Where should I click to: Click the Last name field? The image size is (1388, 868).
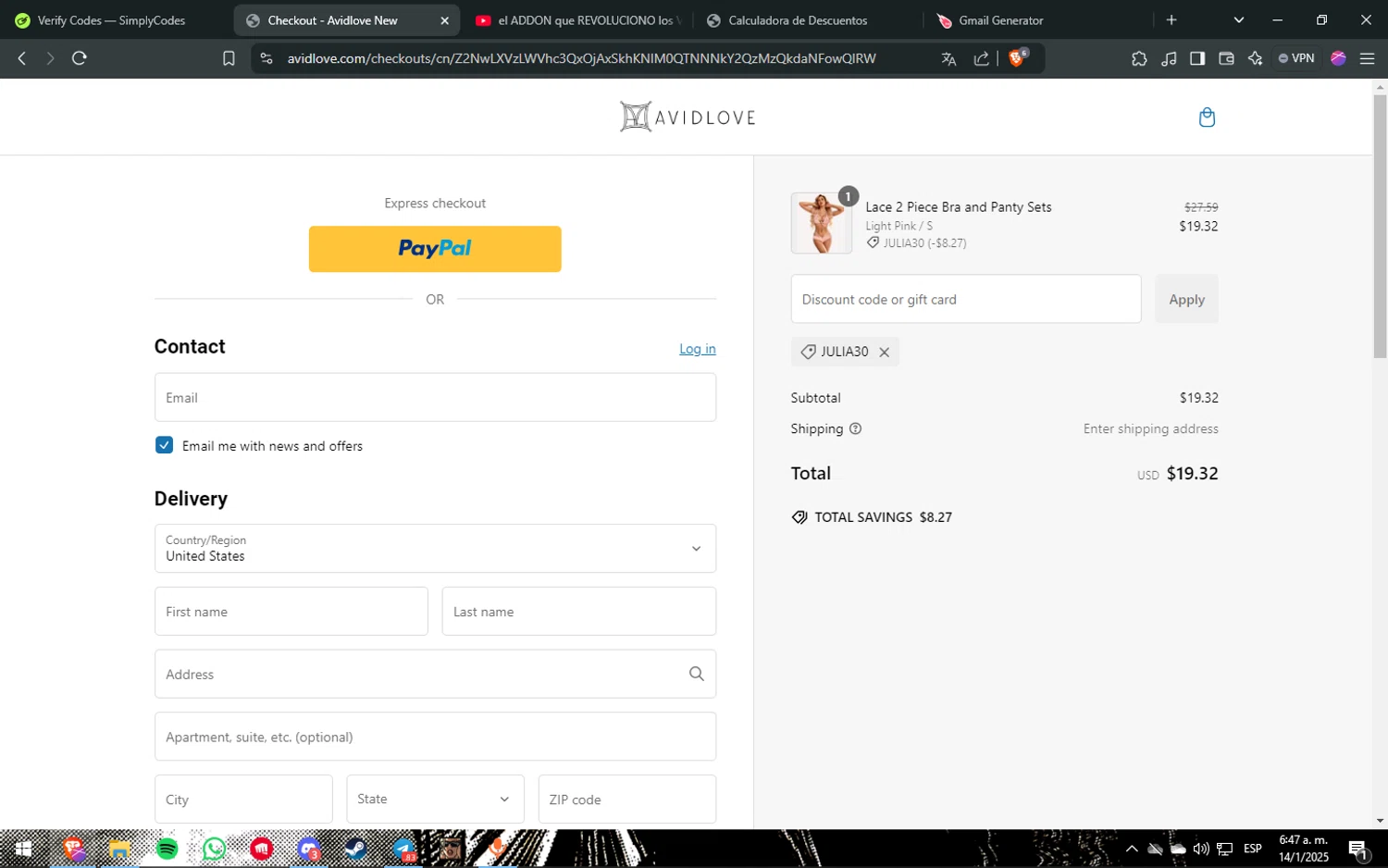click(x=579, y=611)
